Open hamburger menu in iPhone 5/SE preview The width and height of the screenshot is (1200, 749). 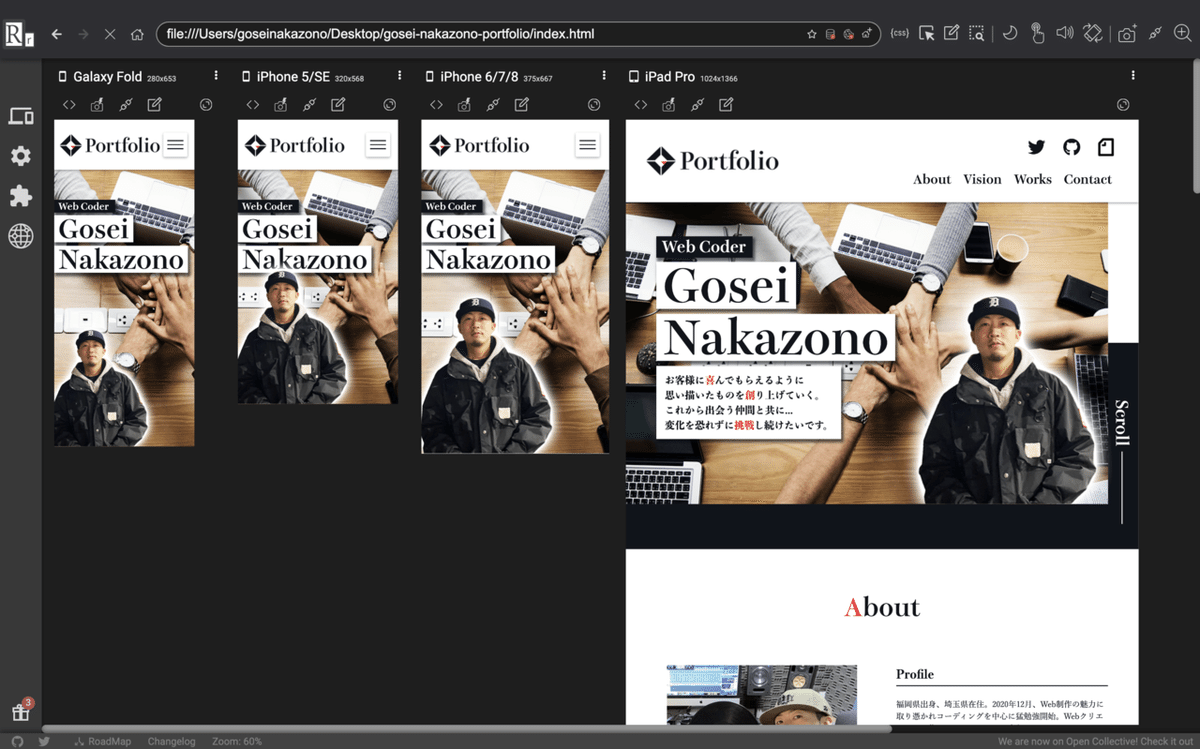tap(378, 145)
